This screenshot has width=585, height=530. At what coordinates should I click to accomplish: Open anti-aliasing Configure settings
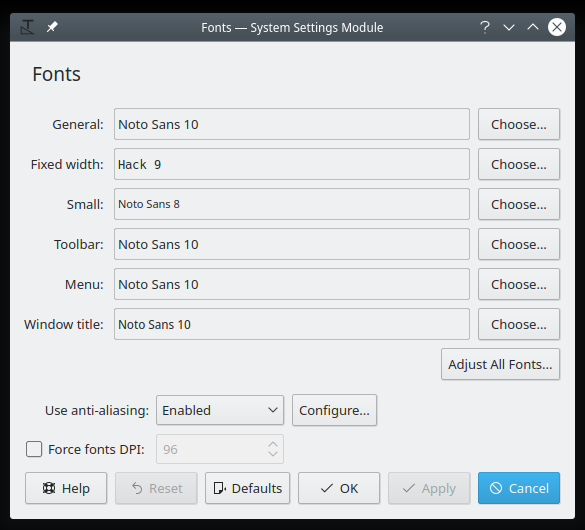point(334,410)
